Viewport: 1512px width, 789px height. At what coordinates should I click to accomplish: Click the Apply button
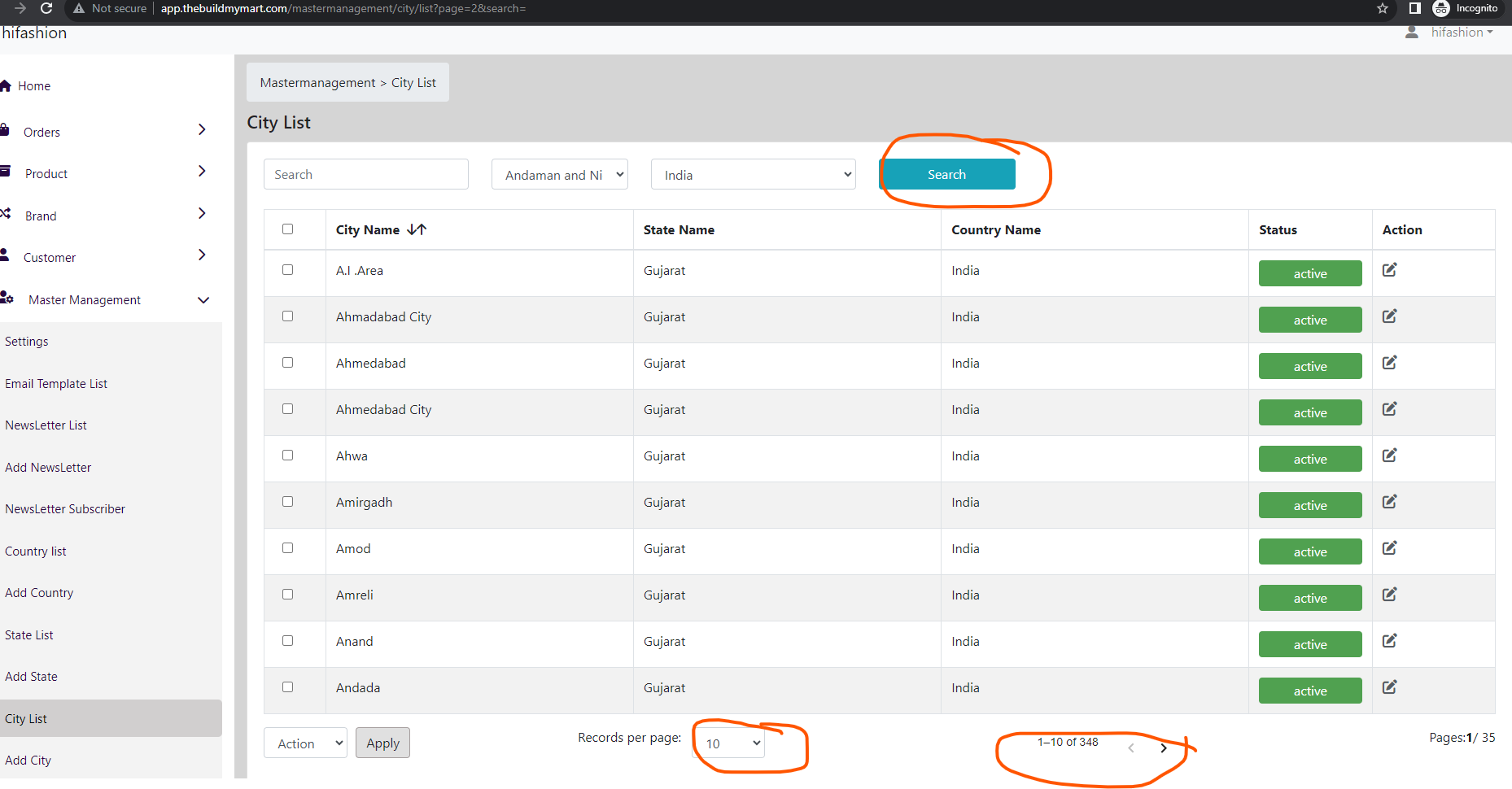click(382, 743)
